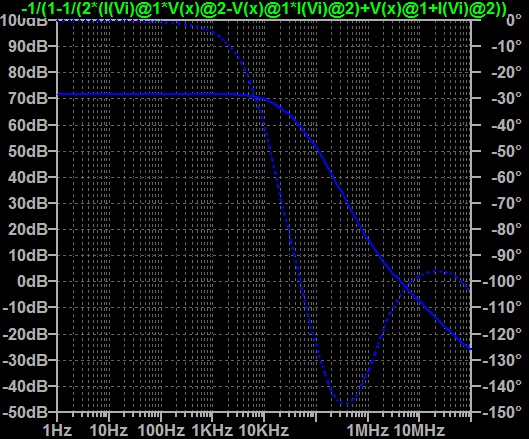The image size is (529, 439).
Task: Click the -50° phase axis label
Action: [x=507, y=151]
